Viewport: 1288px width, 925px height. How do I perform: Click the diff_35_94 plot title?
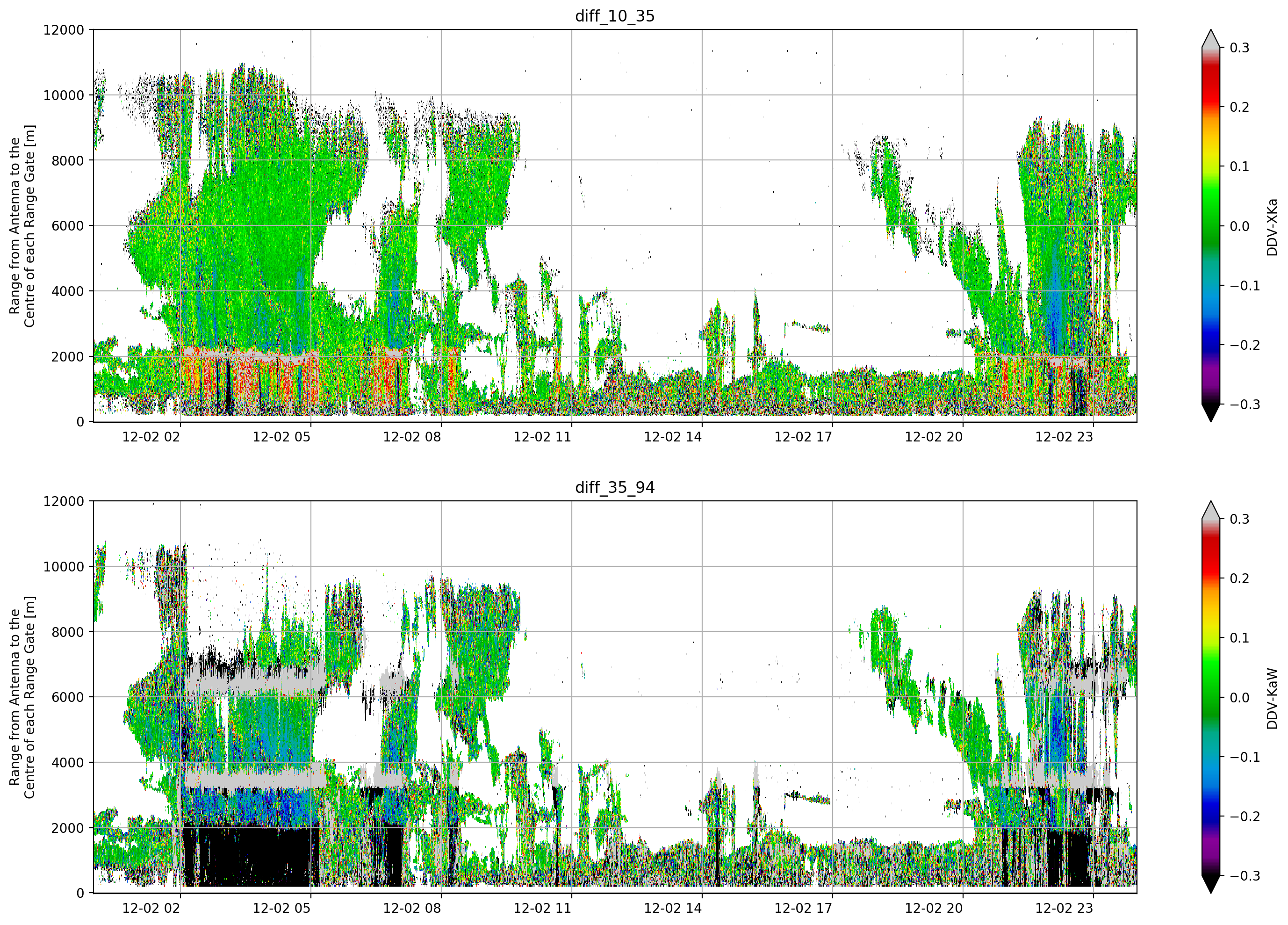(615, 487)
